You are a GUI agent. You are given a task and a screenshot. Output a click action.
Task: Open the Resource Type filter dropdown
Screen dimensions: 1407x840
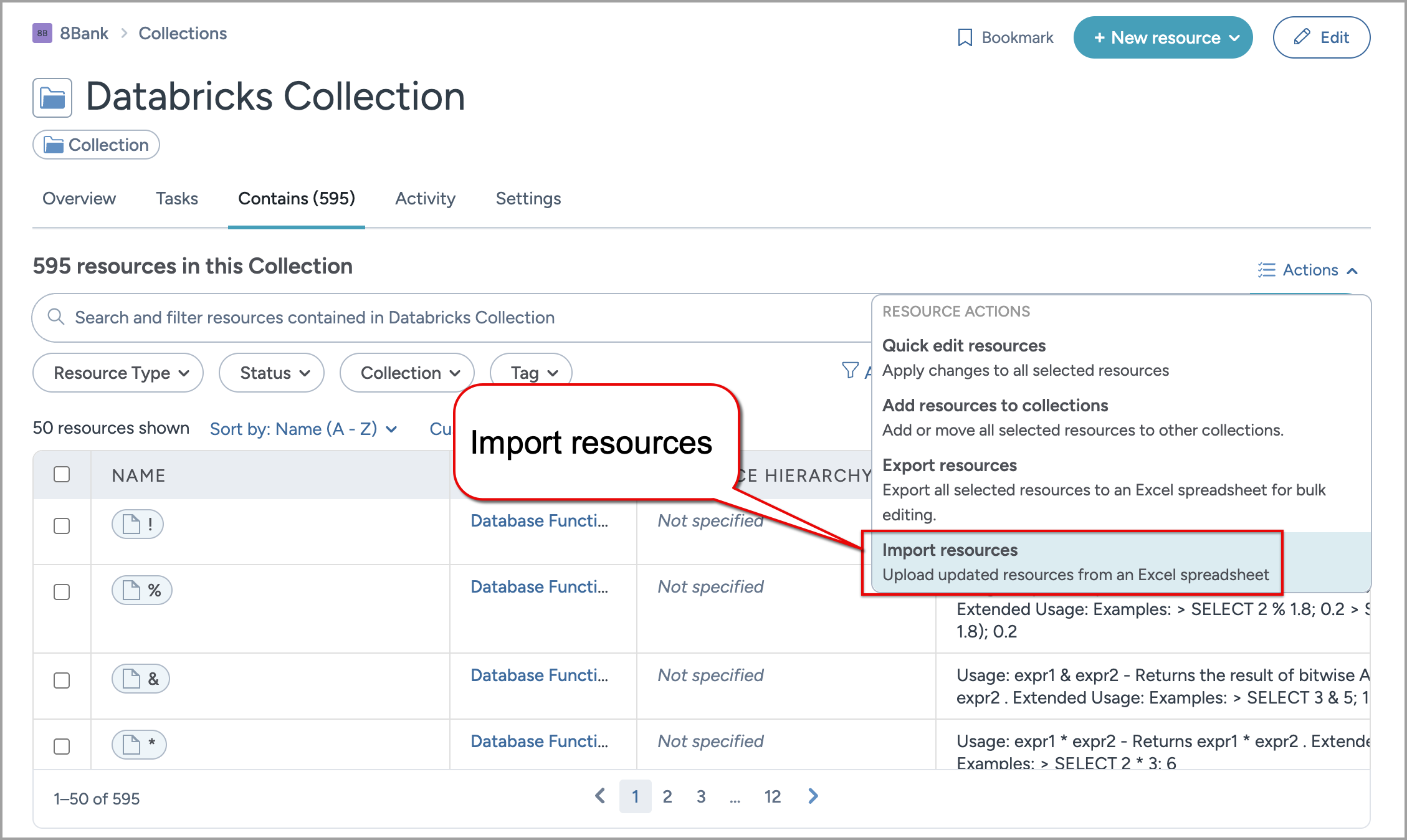(117, 373)
